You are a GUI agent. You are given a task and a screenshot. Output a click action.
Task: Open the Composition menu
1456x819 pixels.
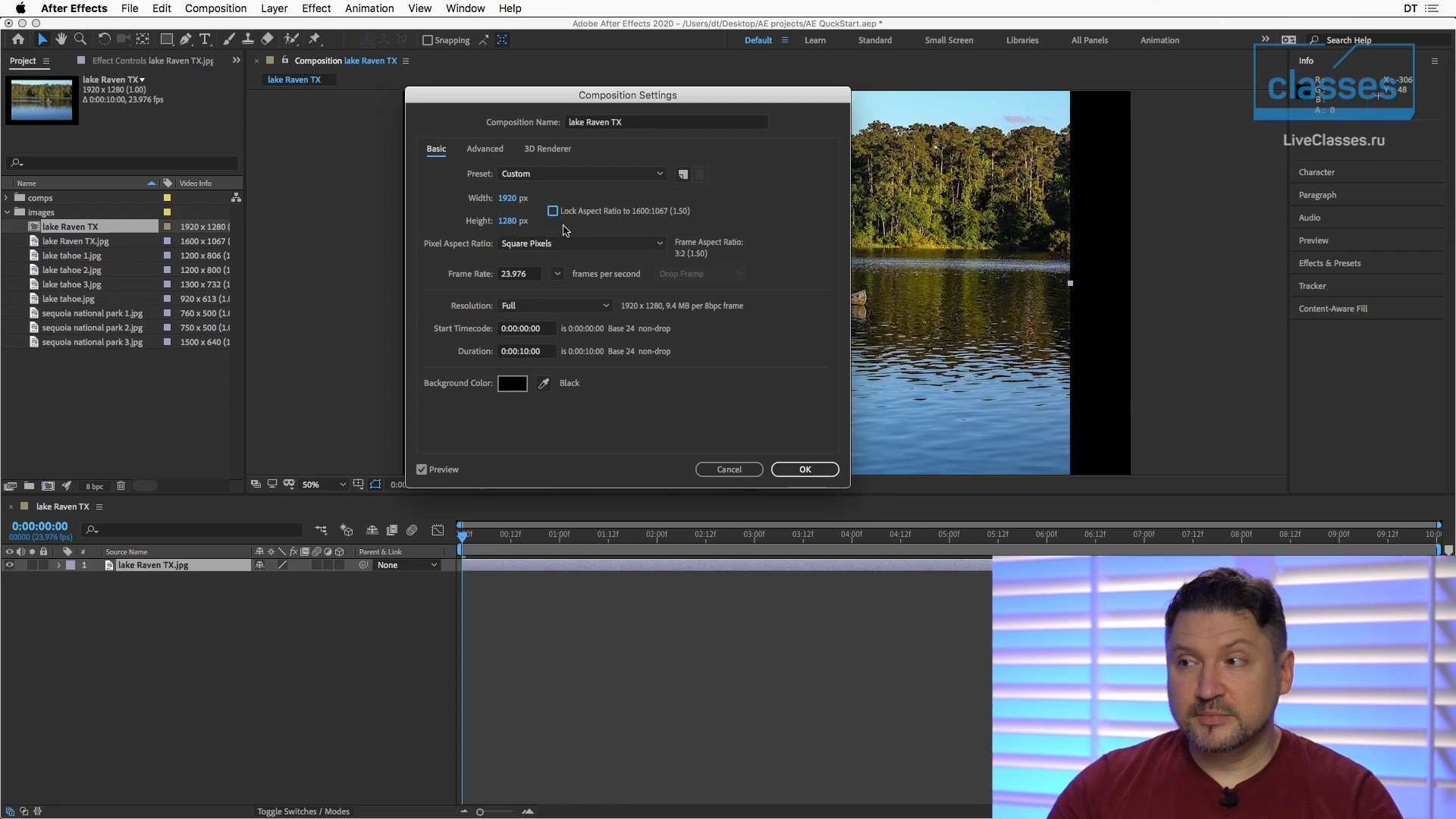point(215,8)
